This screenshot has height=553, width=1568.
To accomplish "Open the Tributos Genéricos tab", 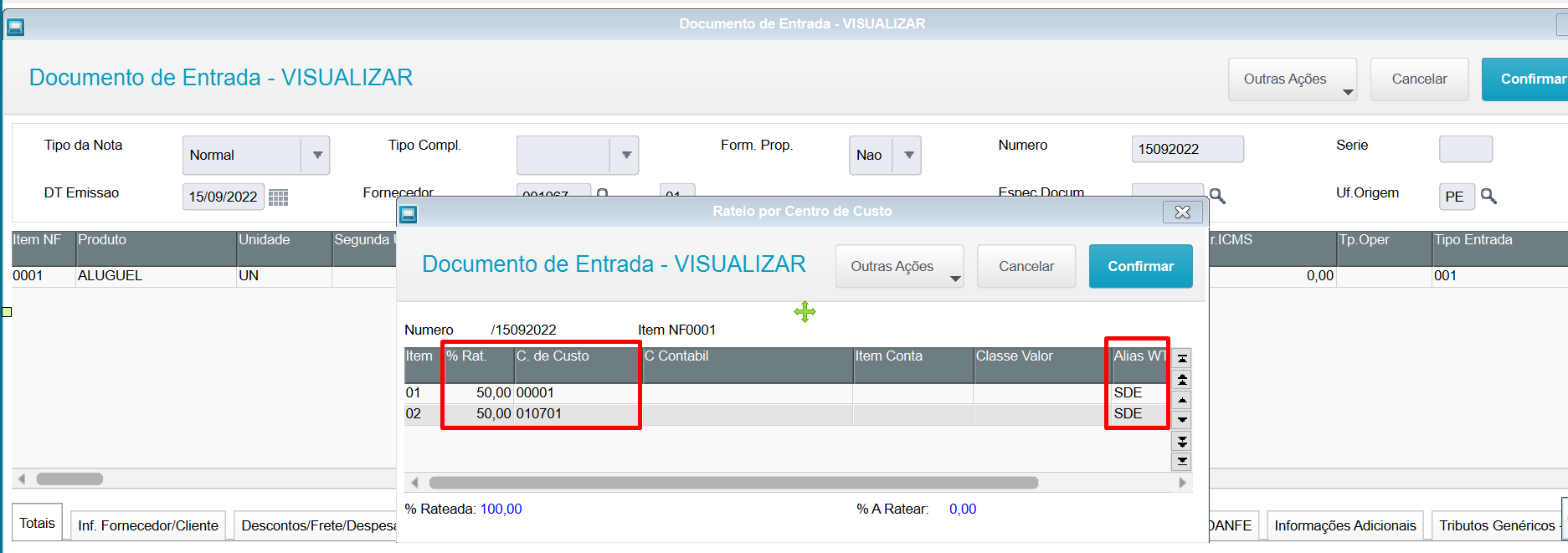I will click(1496, 525).
